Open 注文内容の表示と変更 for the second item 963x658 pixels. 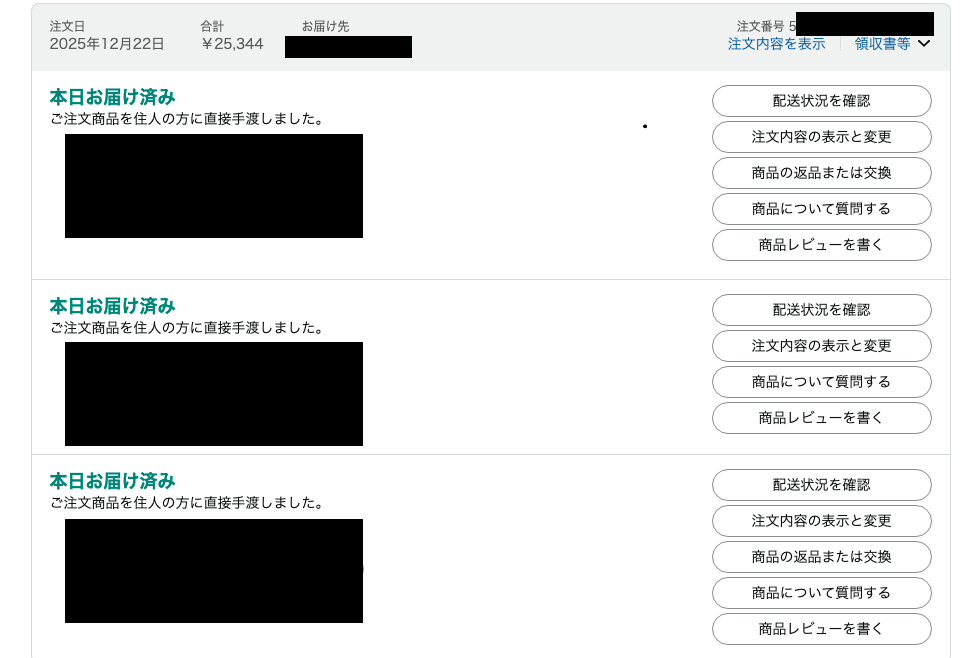click(821, 346)
